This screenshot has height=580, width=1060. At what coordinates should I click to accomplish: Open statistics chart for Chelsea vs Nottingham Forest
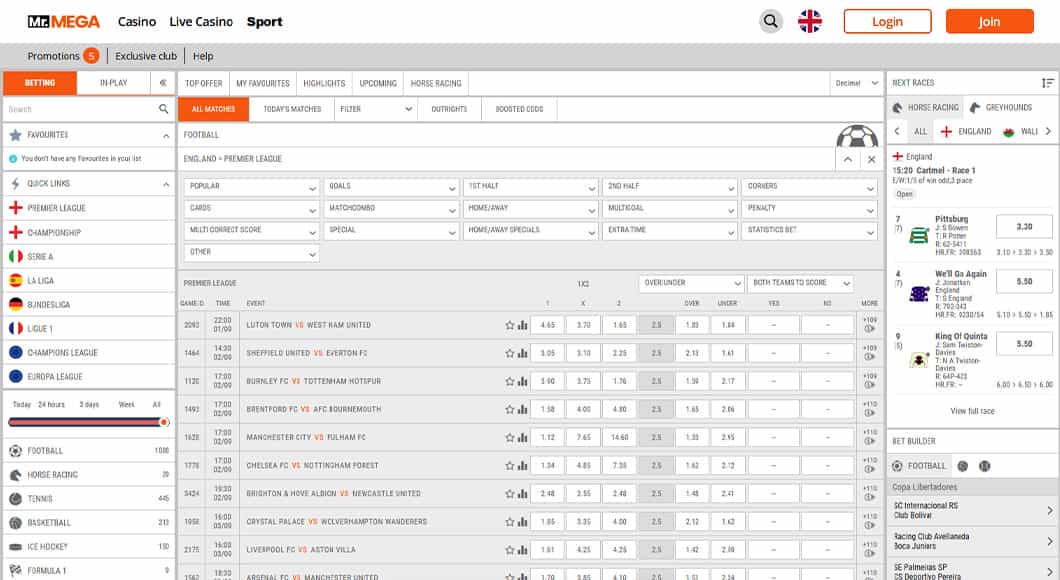click(x=522, y=466)
